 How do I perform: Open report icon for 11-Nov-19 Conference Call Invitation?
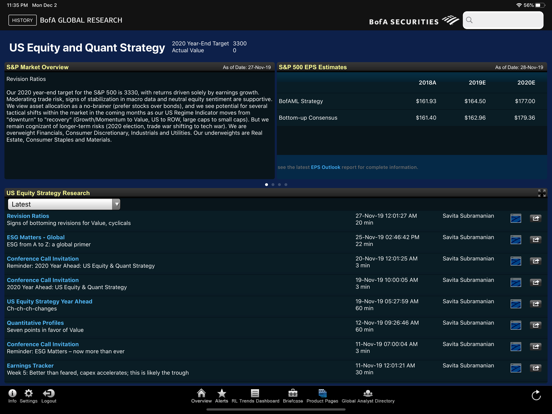tap(516, 347)
